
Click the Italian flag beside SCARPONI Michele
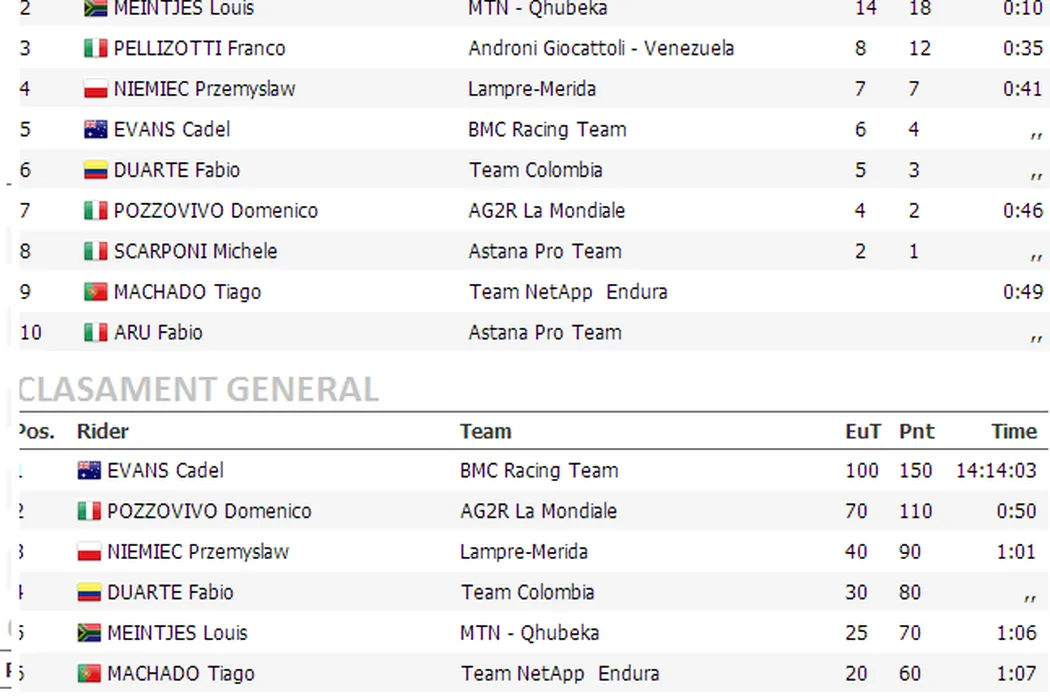pos(95,252)
